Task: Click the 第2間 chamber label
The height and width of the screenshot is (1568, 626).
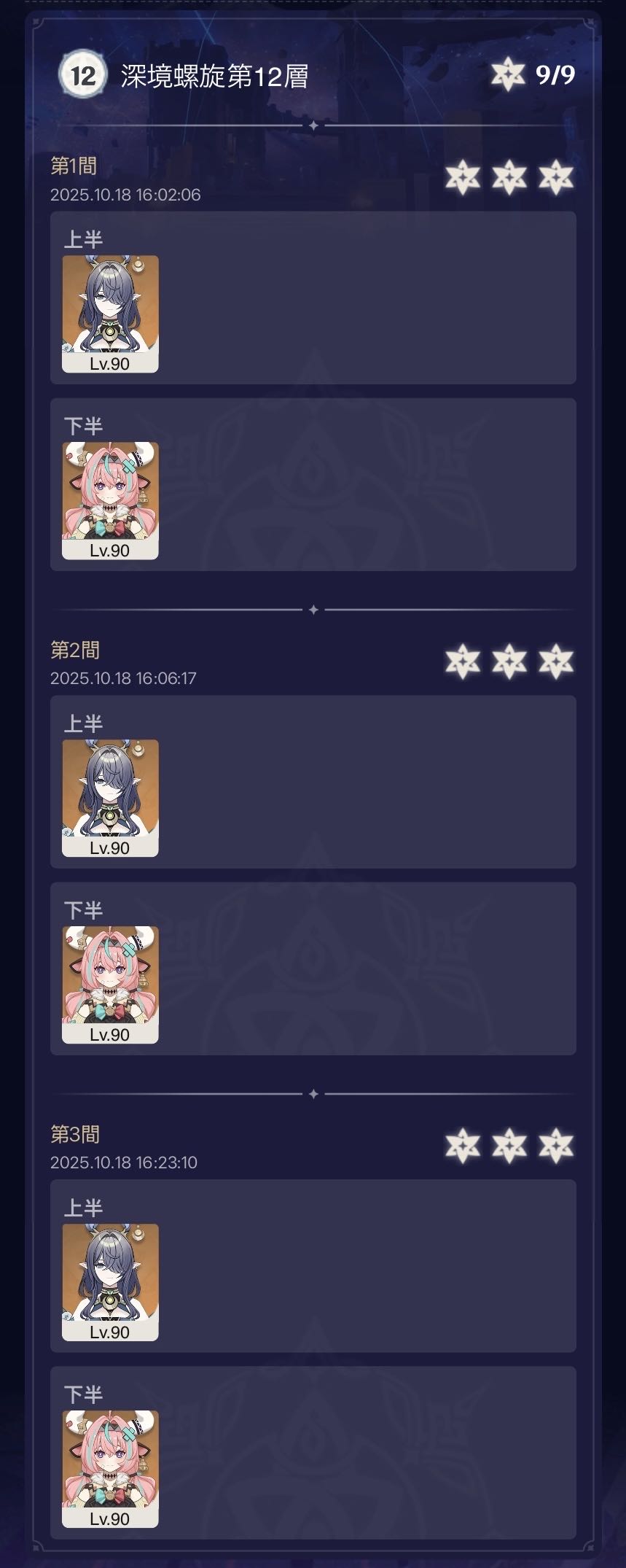Action: 75,650
